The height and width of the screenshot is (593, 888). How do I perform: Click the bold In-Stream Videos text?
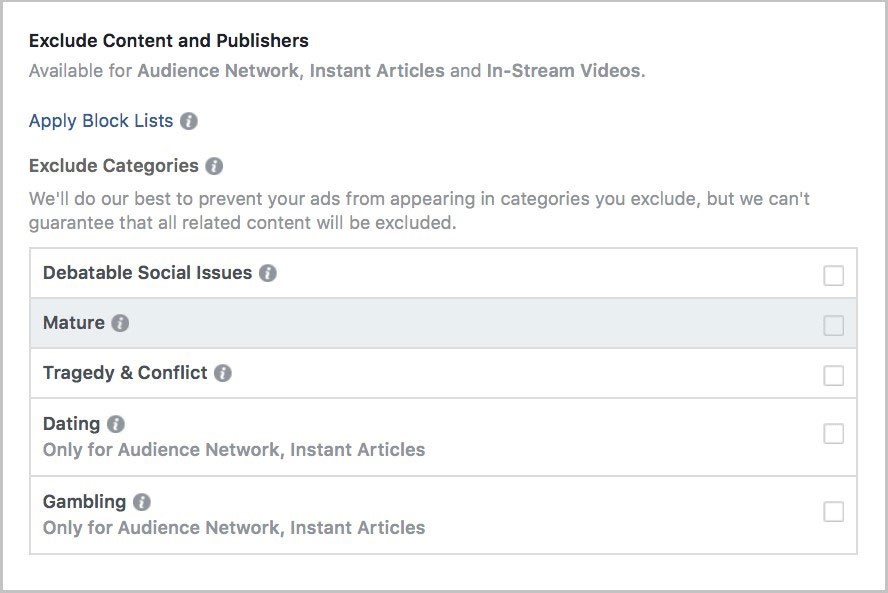[563, 71]
